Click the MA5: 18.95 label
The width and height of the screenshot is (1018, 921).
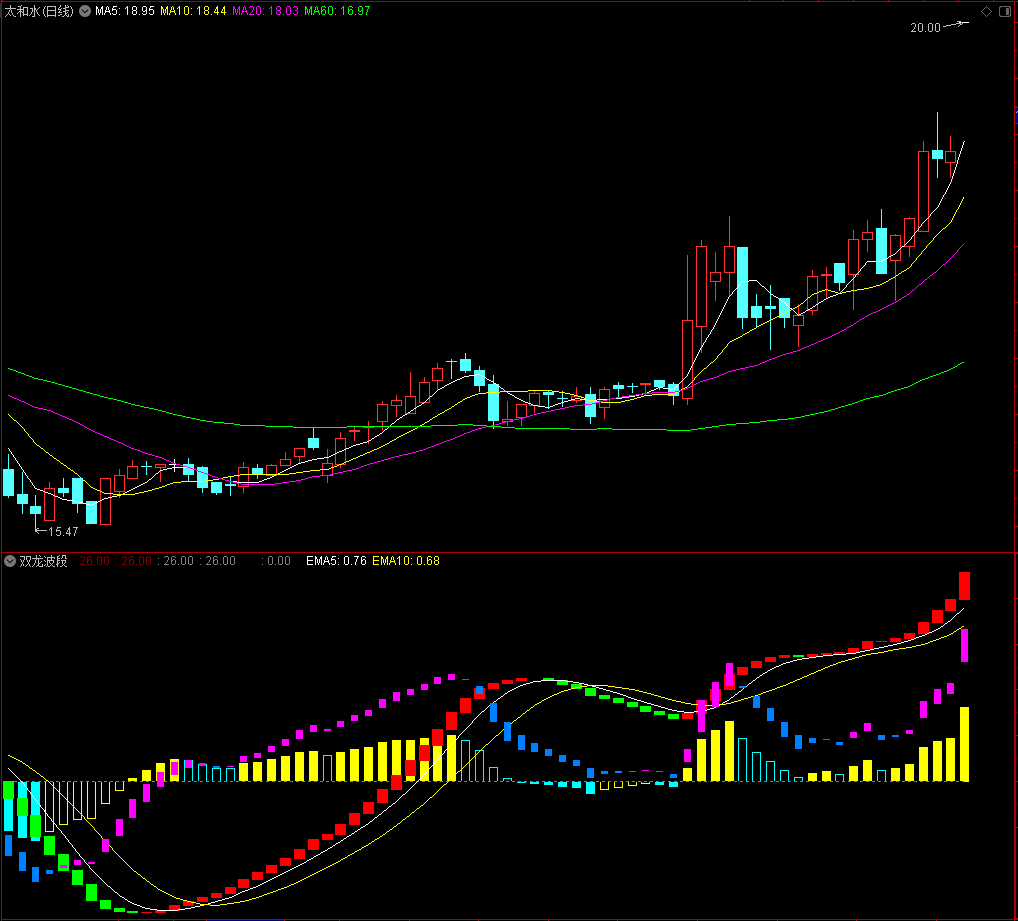125,11
